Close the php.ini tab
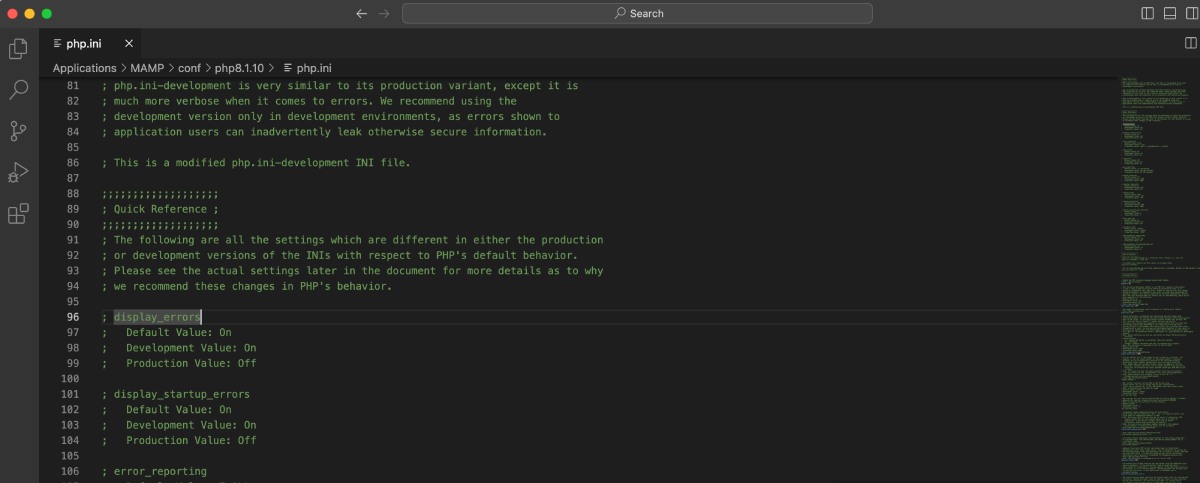The height and width of the screenshot is (483, 1200). pos(128,43)
